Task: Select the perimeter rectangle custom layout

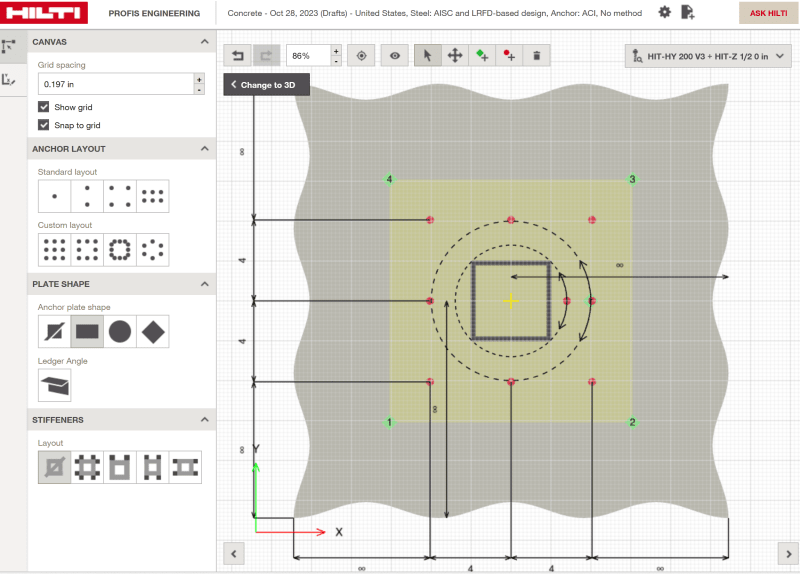Action: [87, 250]
